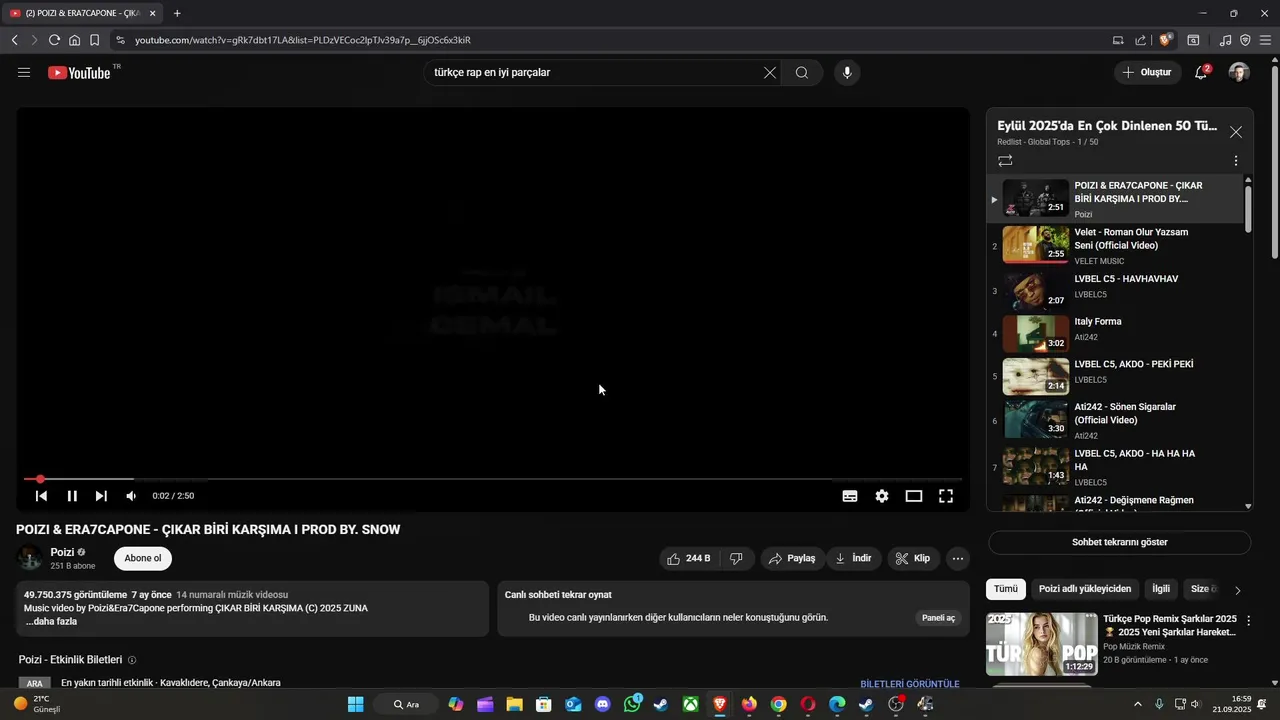Select the Poizi adlı yükleyiciden chip
The width and height of the screenshot is (1280, 720).
(1085, 589)
